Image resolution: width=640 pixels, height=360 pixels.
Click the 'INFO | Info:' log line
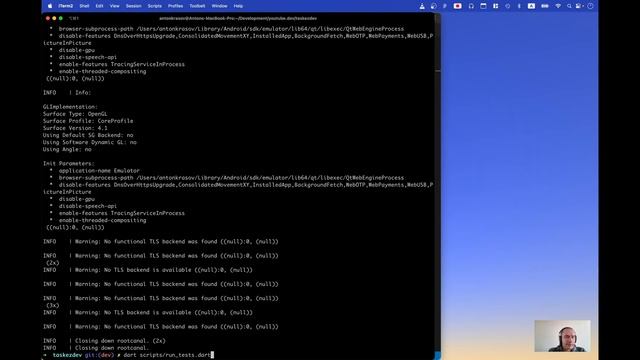pyautogui.click(x=67, y=93)
